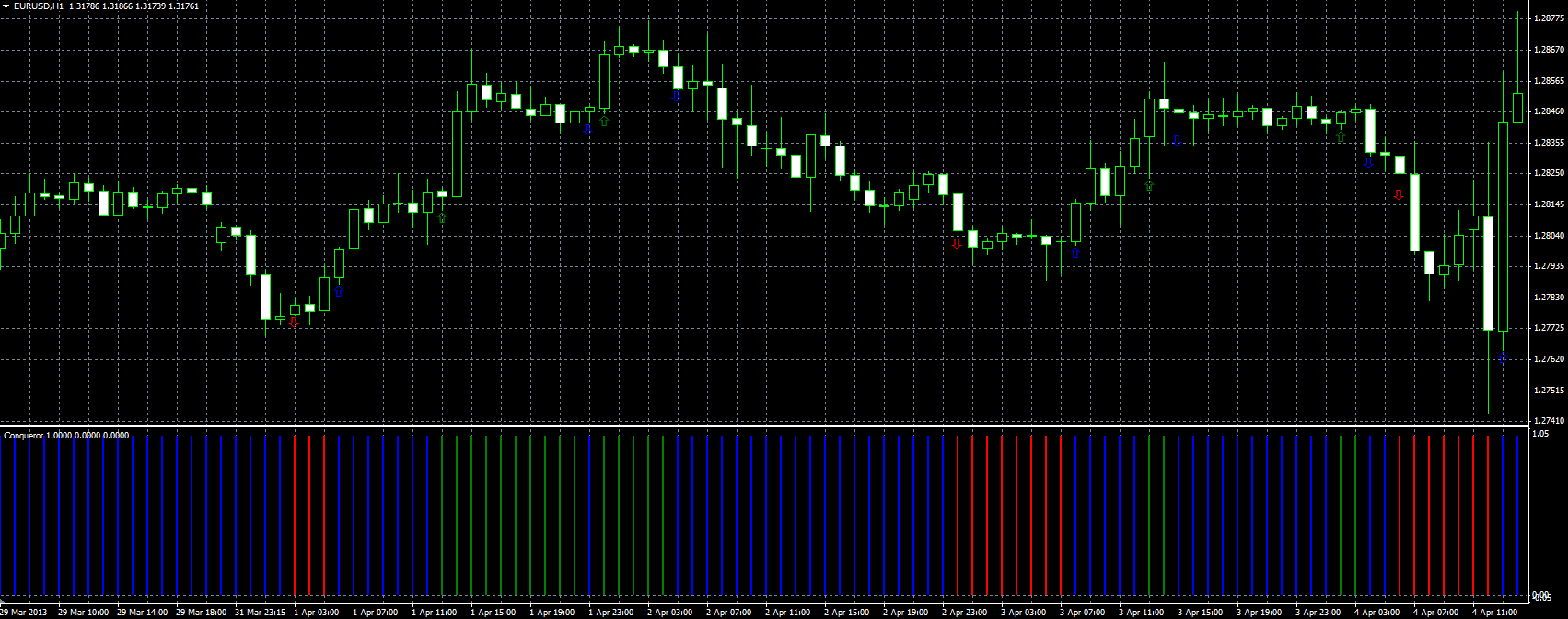1568x619 pixels.
Task: Click the 1.28145 price axis label
Action: 1551,204
